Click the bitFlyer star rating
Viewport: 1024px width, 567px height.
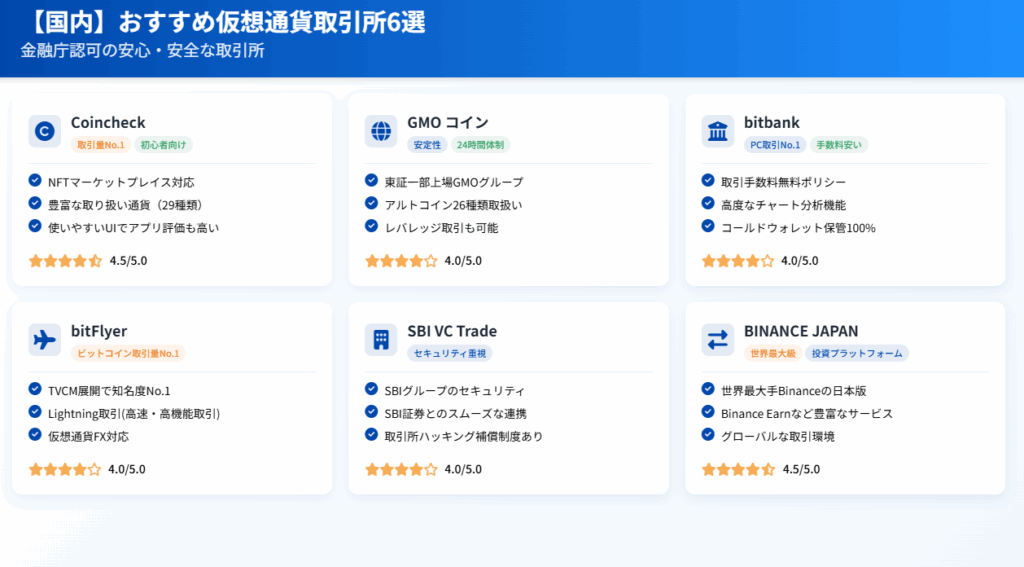click(x=65, y=469)
